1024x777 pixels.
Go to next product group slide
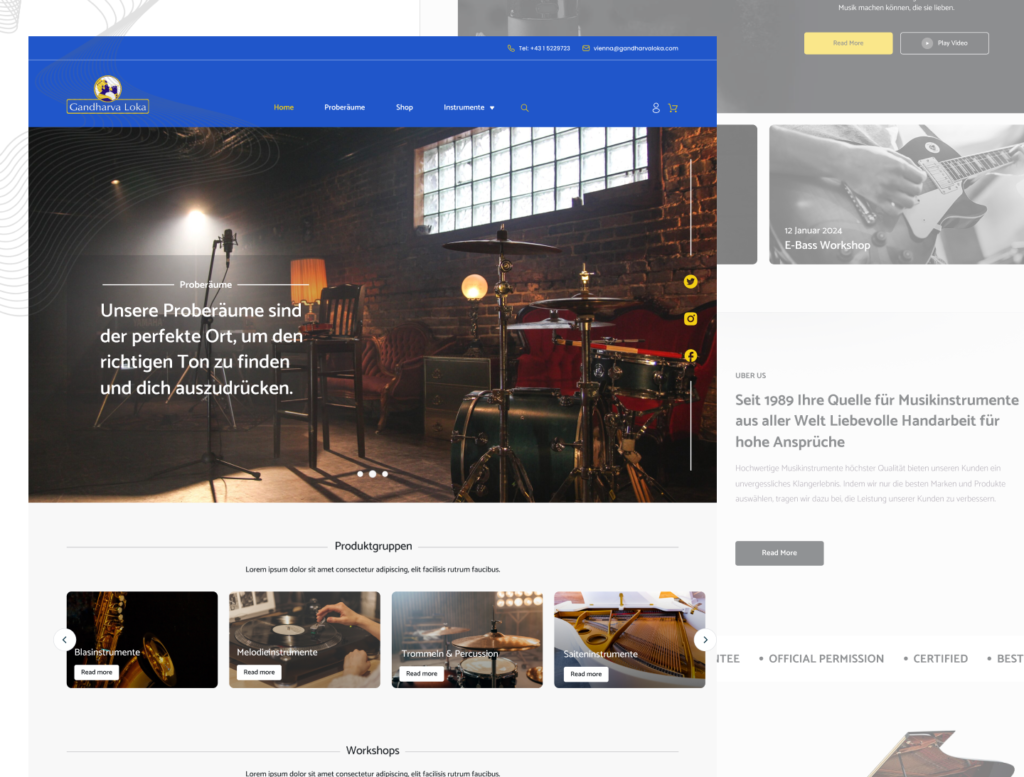(x=704, y=640)
